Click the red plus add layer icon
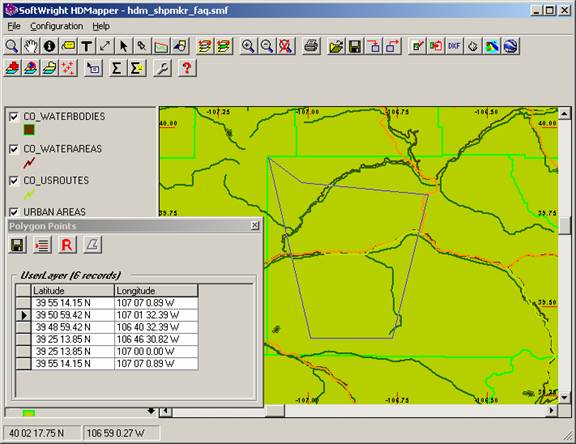Viewport: 576px width, 444px height. 12,68
